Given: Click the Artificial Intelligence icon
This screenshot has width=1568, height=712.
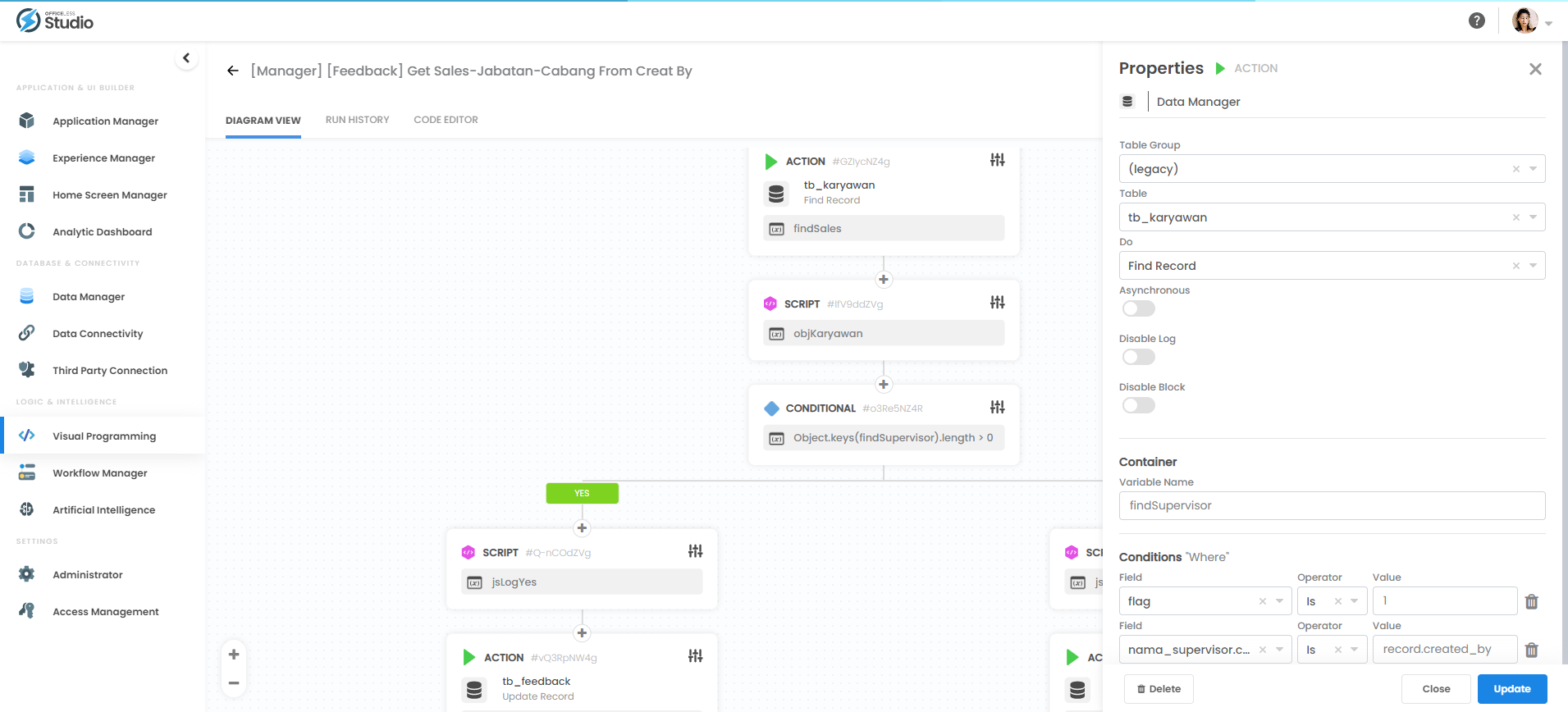Looking at the screenshot, I should coord(27,509).
